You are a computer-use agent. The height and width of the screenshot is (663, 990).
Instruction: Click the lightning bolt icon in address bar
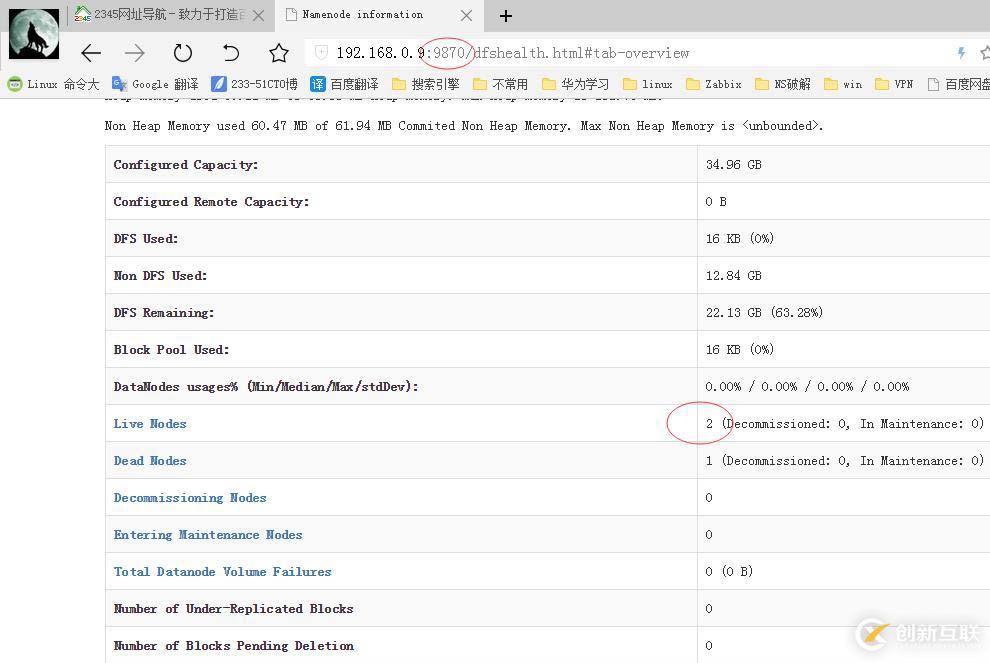tap(961, 53)
